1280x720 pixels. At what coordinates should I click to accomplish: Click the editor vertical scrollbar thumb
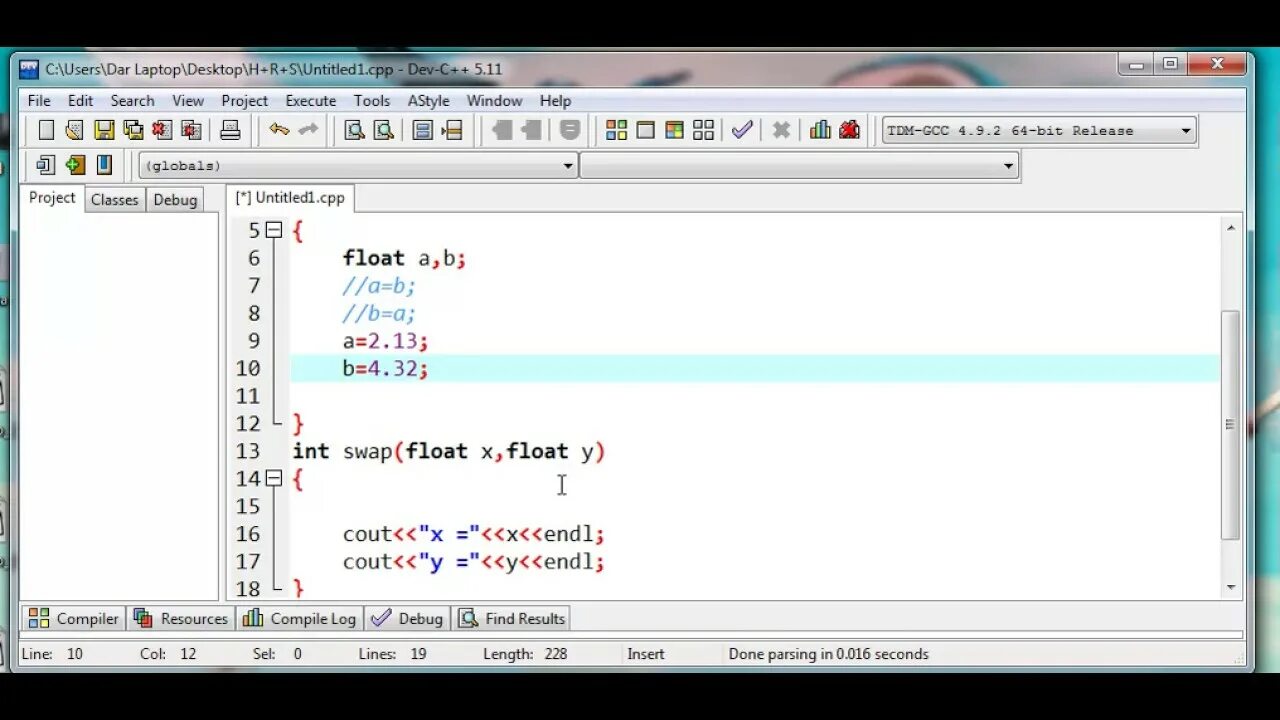[1231, 425]
